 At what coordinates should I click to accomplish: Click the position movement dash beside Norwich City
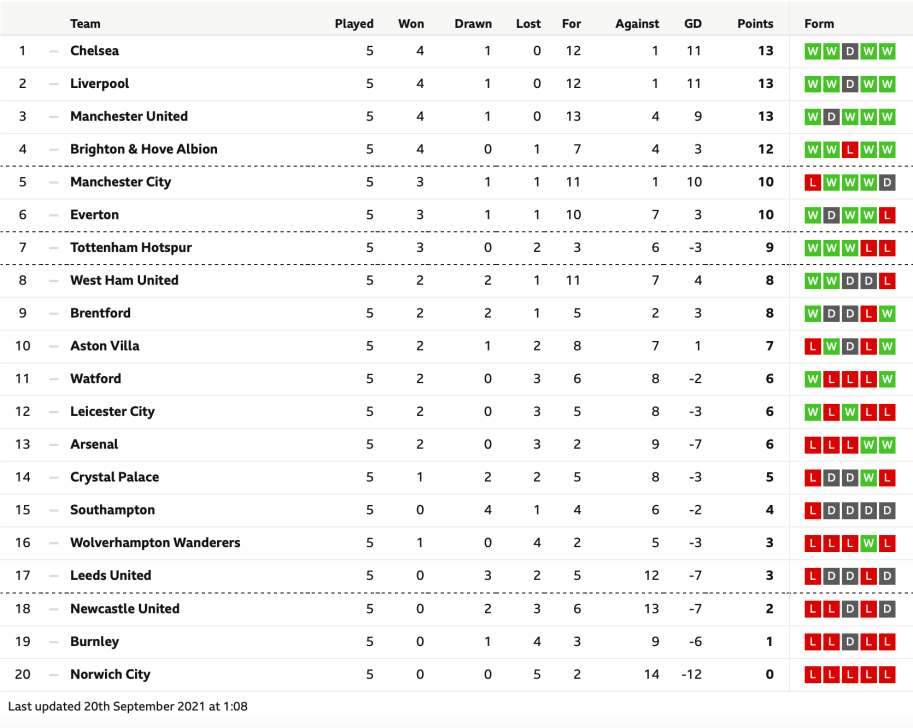(54, 674)
